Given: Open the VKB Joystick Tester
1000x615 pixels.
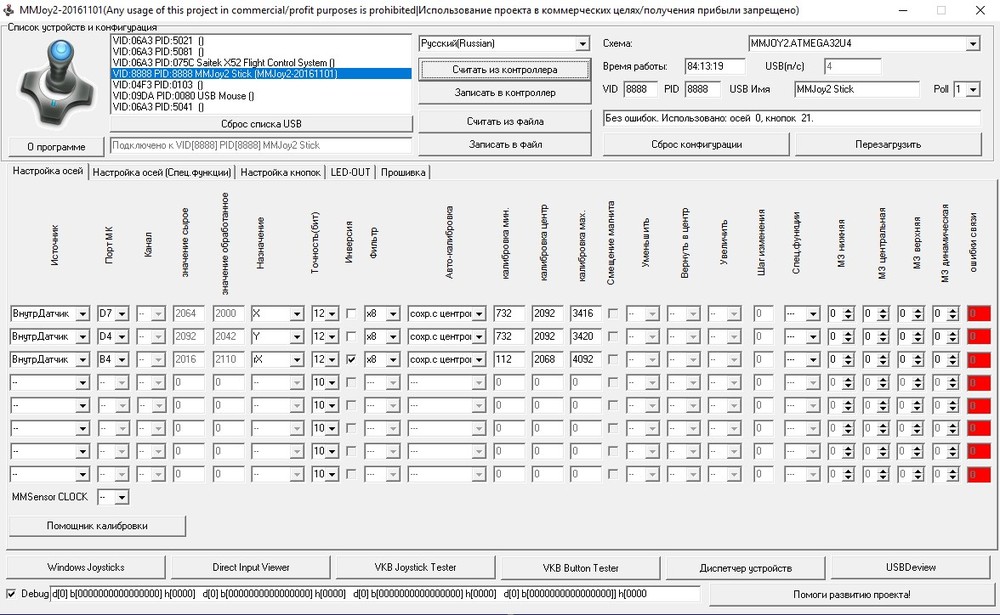Looking at the screenshot, I should coord(414,566).
